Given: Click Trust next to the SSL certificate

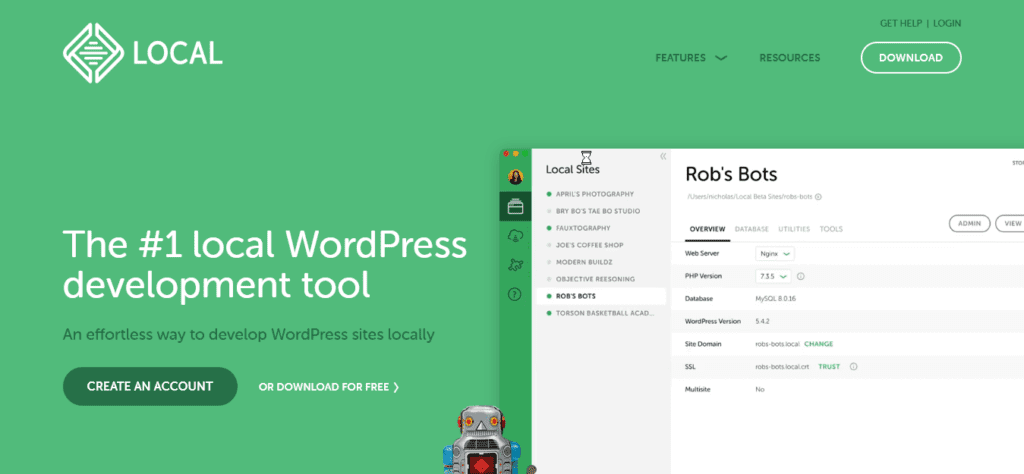Looking at the screenshot, I should click(x=829, y=366).
